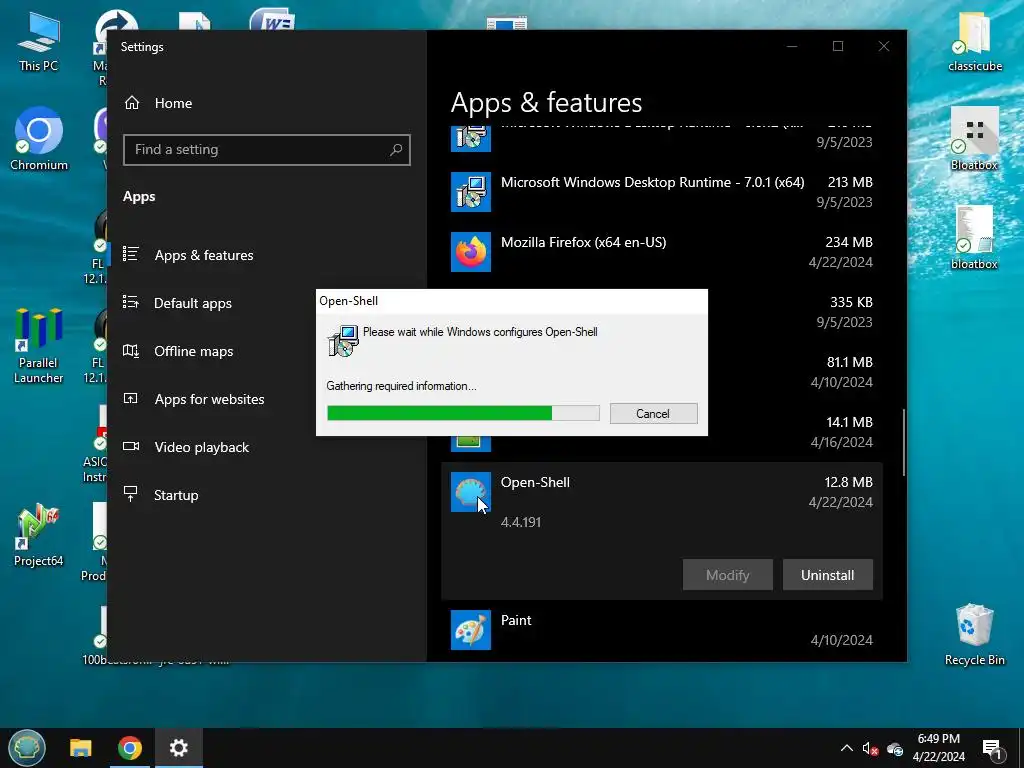The height and width of the screenshot is (768, 1024).
Task: Click the Open-Shell progress bar
Action: tap(463, 413)
